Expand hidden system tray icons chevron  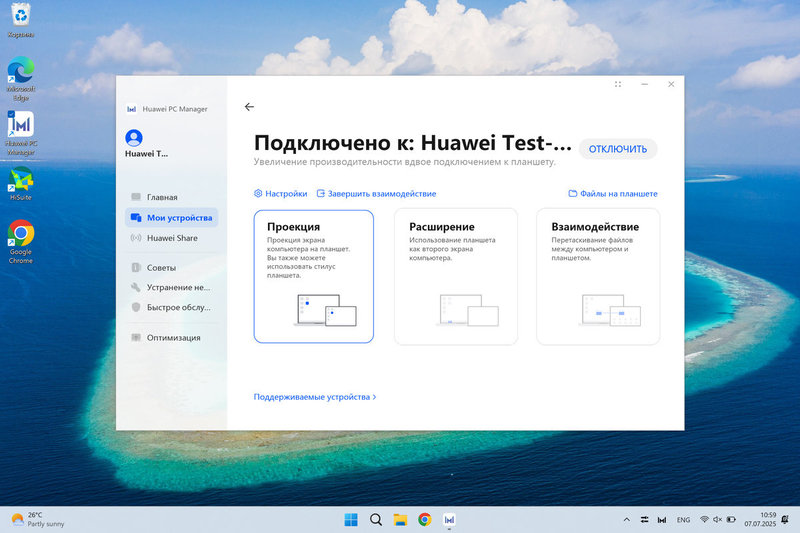tap(626, 520)
